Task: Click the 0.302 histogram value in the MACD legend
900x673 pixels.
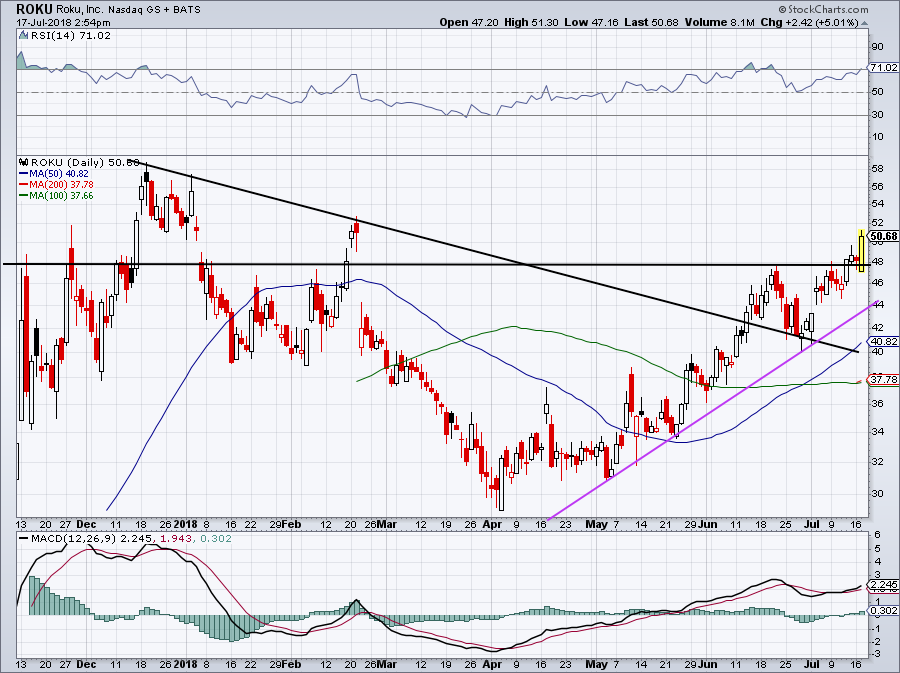Action: point(214,539)
